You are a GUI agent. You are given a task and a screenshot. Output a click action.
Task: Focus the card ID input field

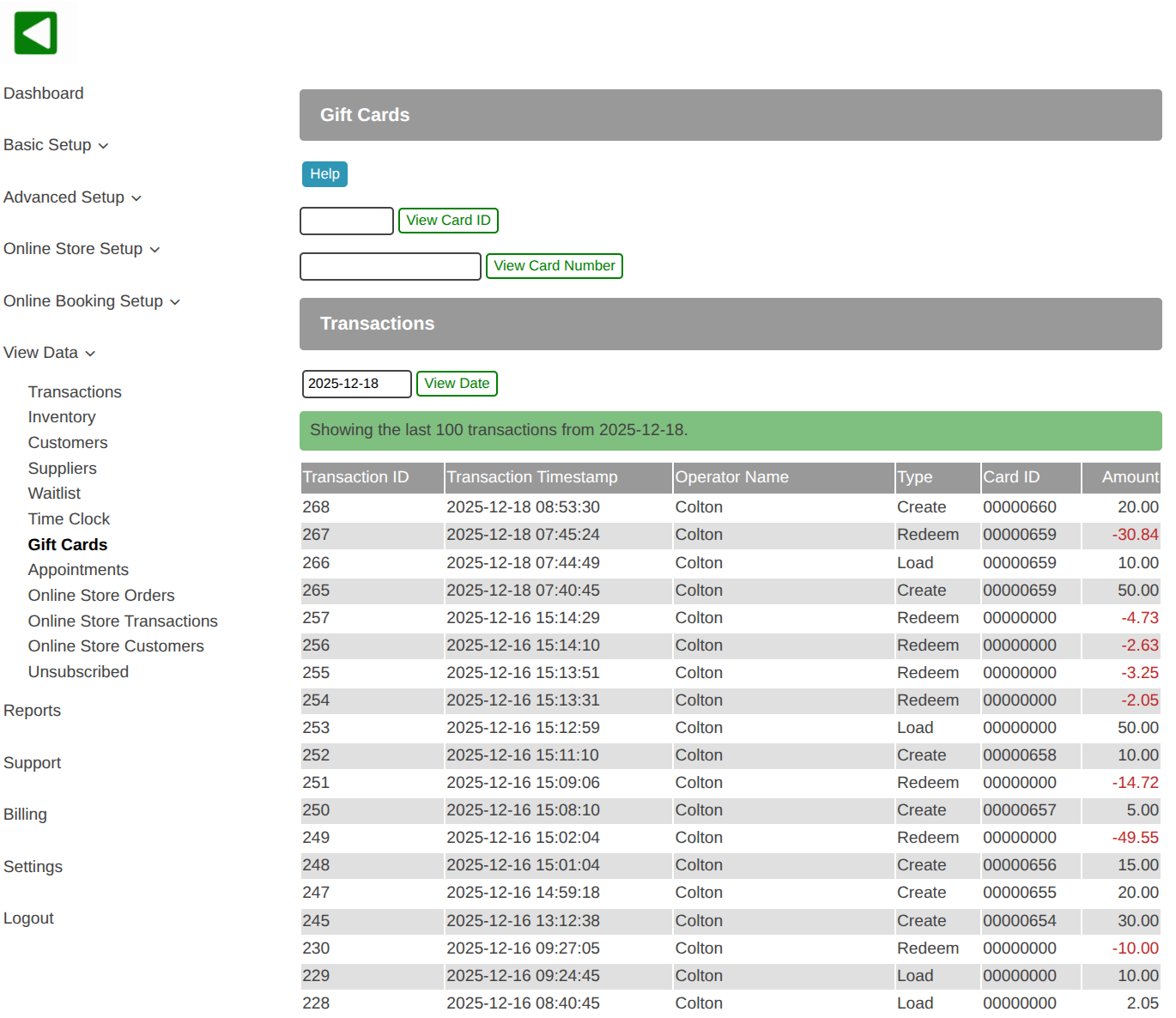pyautogui.click(x=347, y=221)
